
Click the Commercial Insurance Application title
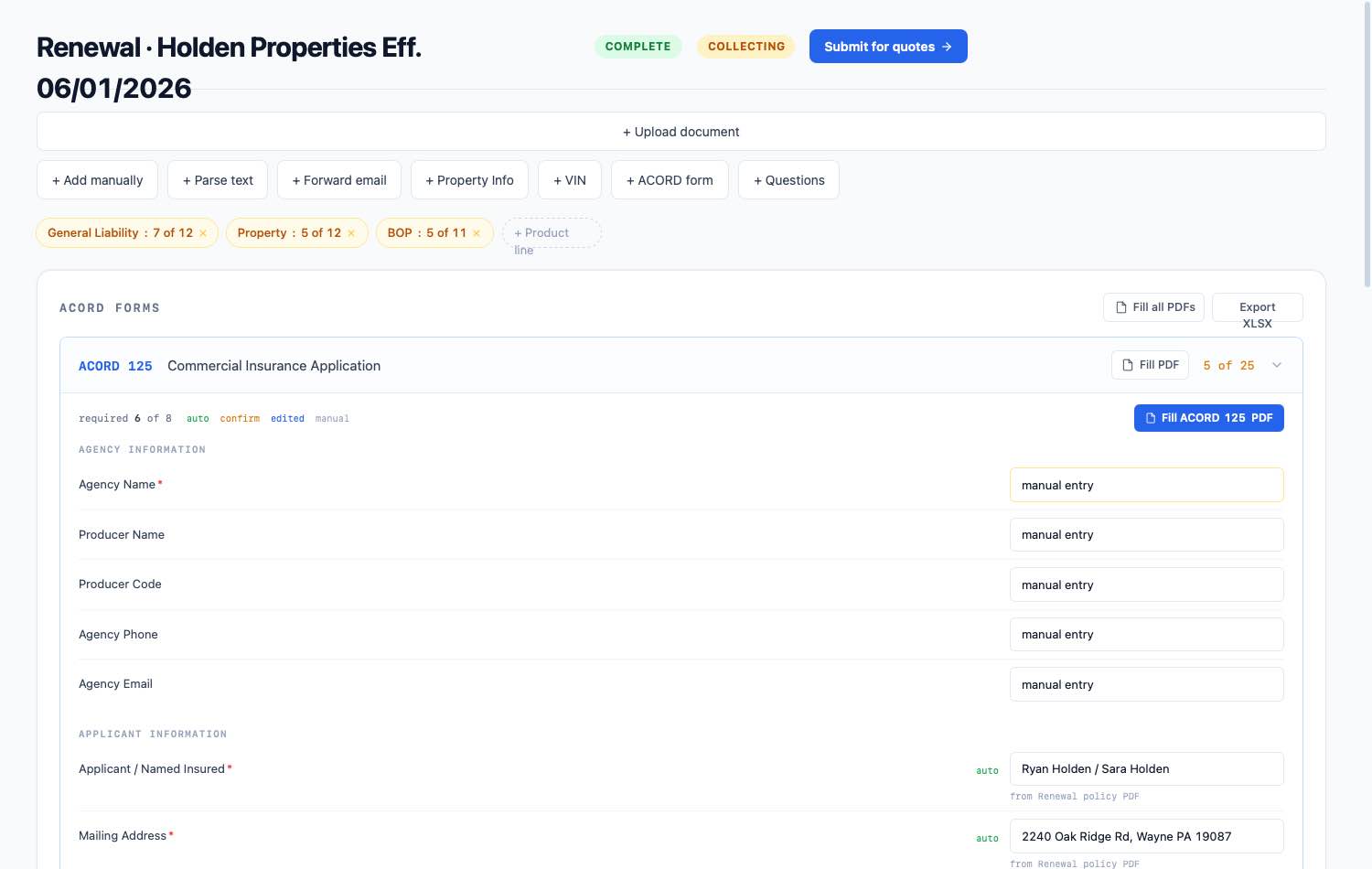pos(274,366)
